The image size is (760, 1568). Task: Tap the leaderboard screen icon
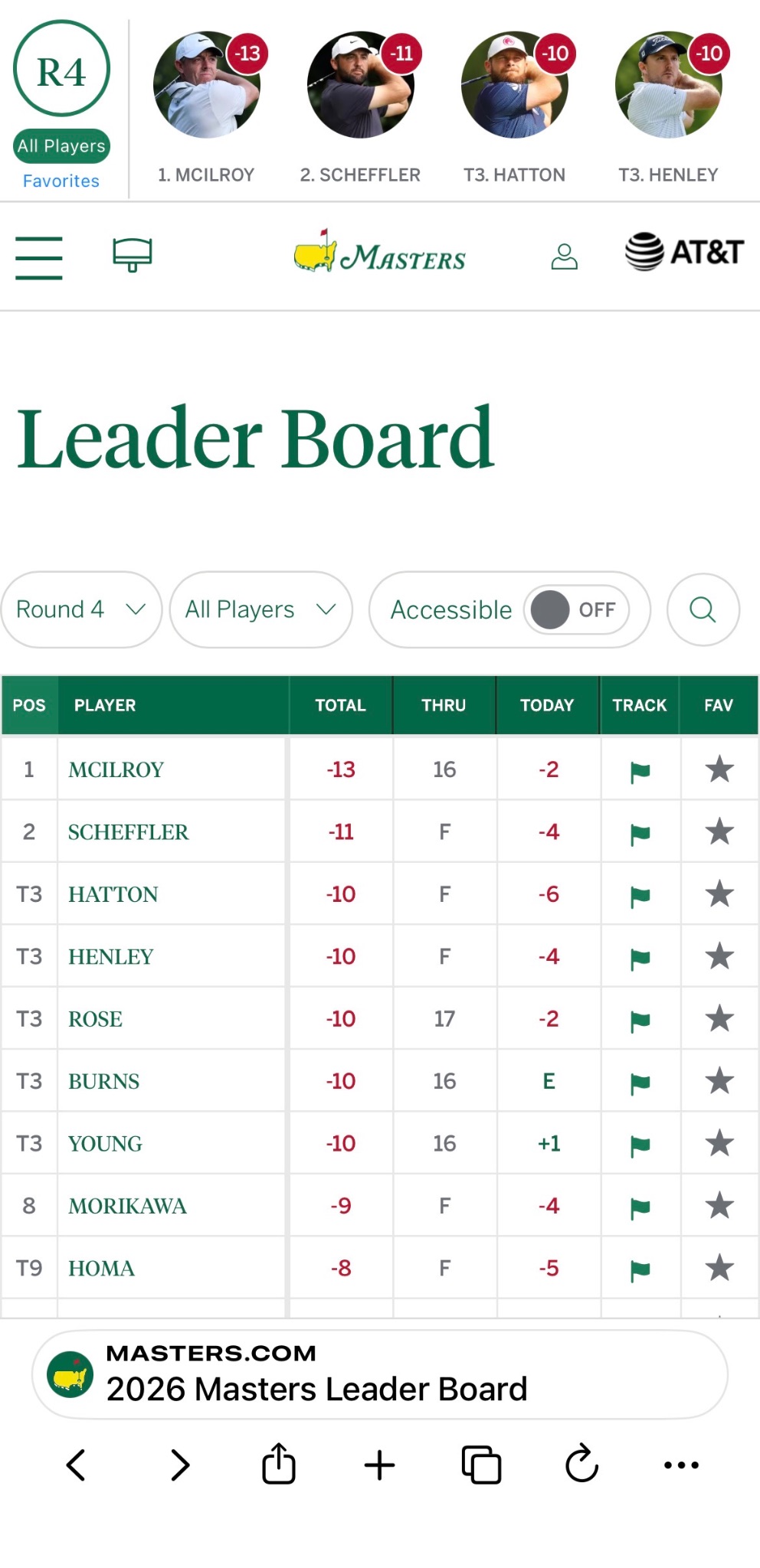tap(133, 254)
